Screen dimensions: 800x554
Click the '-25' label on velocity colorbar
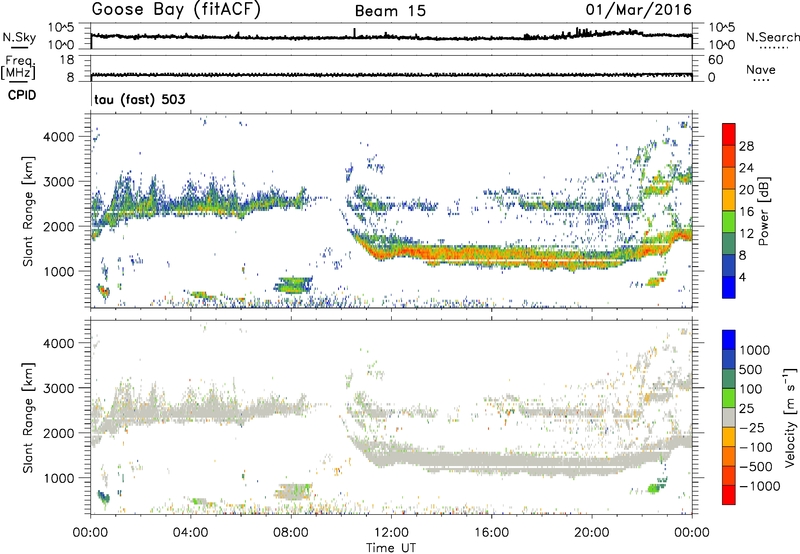point(752,428)
